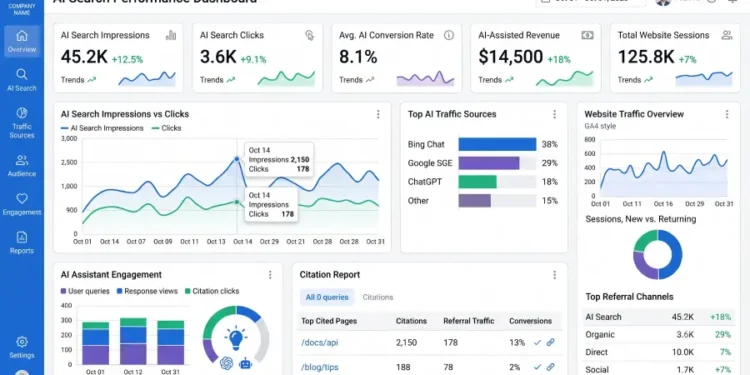This screenshot has width=750, height=375.
Task: Click the link icon in /docs/api row
Action: [x=551, y=342]
